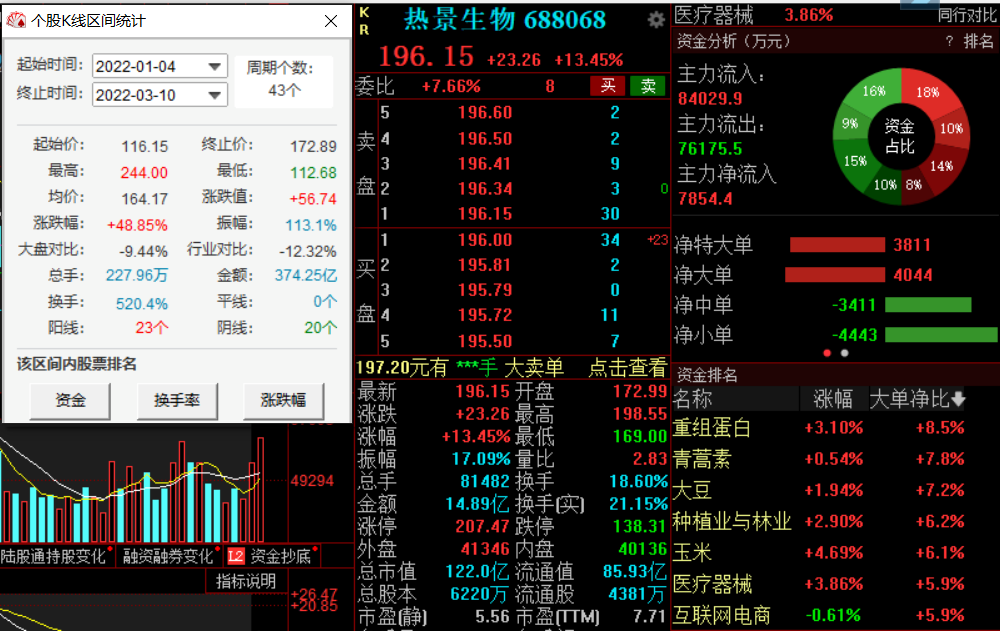Click the green 净中单 bar
1000x631 pixels.
click(929, 305)
